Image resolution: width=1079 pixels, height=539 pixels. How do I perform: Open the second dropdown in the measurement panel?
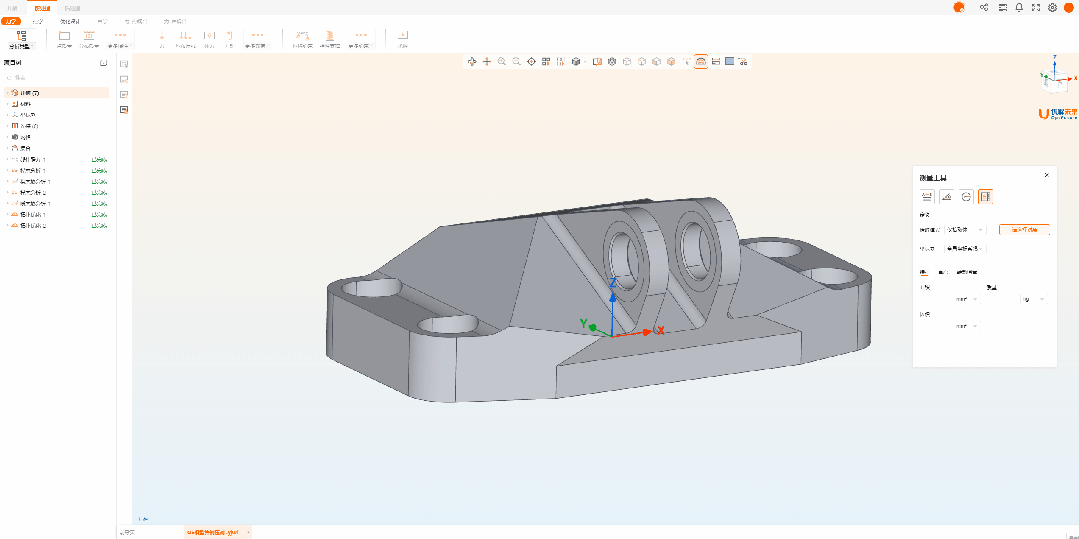pyautogui.click(x=966, y=249)
